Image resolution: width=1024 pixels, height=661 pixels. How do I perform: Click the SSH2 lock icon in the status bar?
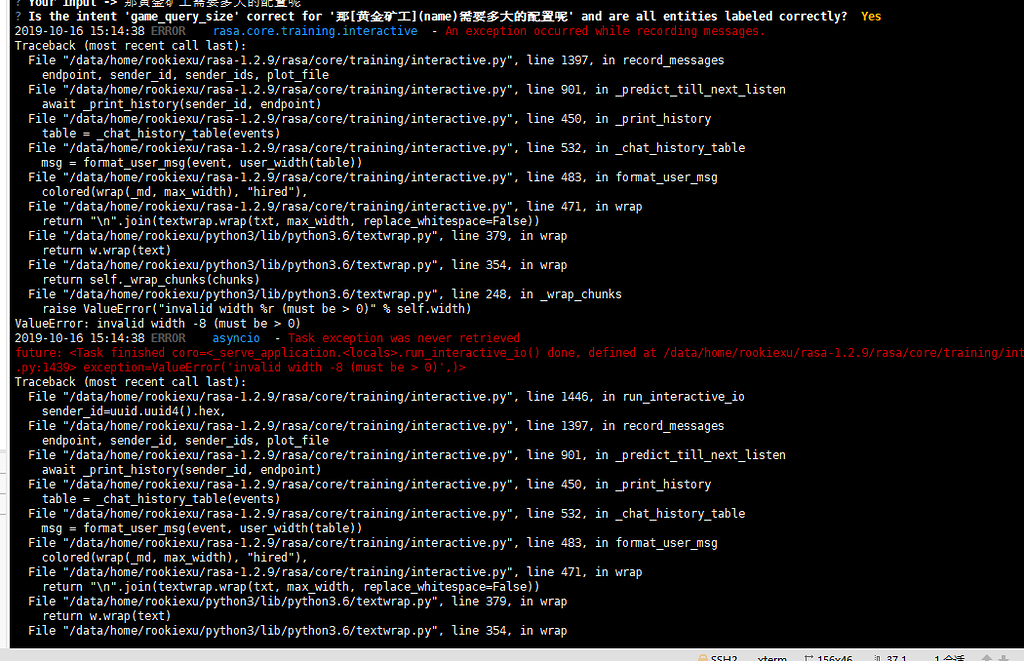(703, 657)
